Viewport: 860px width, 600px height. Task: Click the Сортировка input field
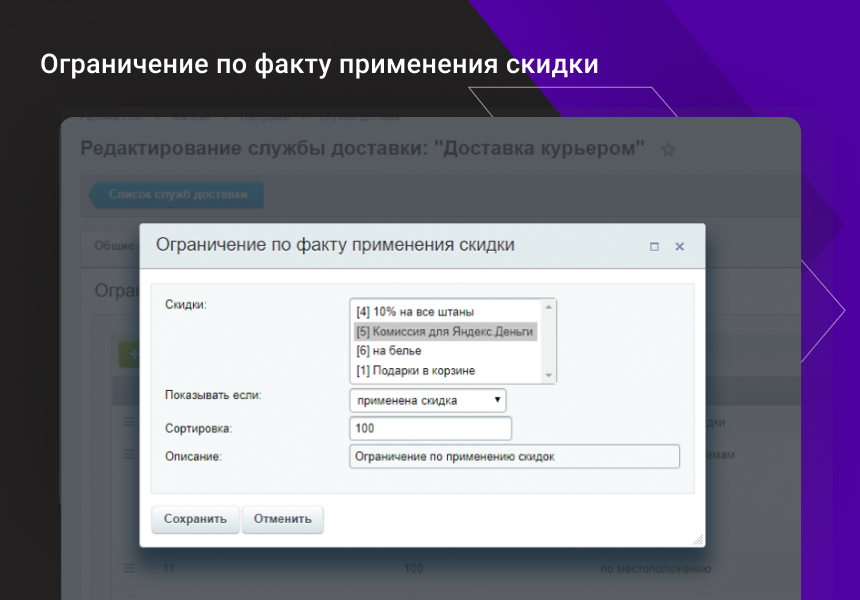[x=430, y=428]
